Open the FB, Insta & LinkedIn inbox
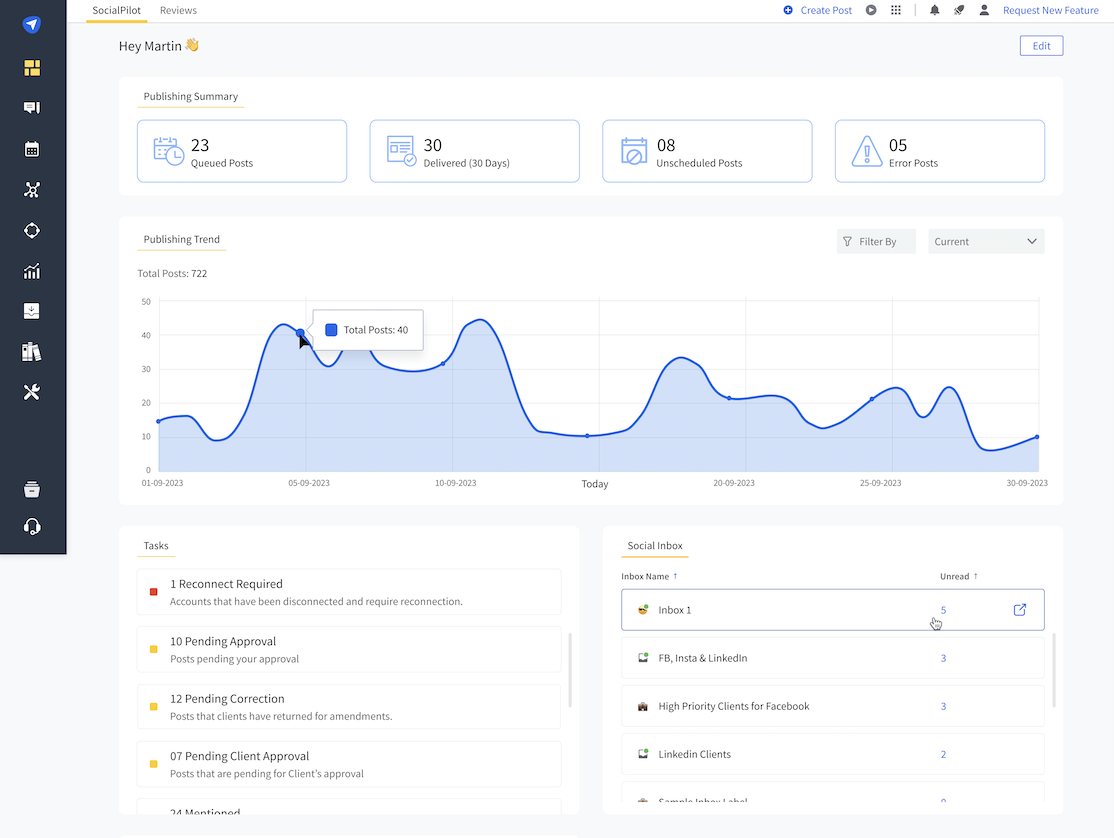The image size is (1114, 838). (833, 658)
